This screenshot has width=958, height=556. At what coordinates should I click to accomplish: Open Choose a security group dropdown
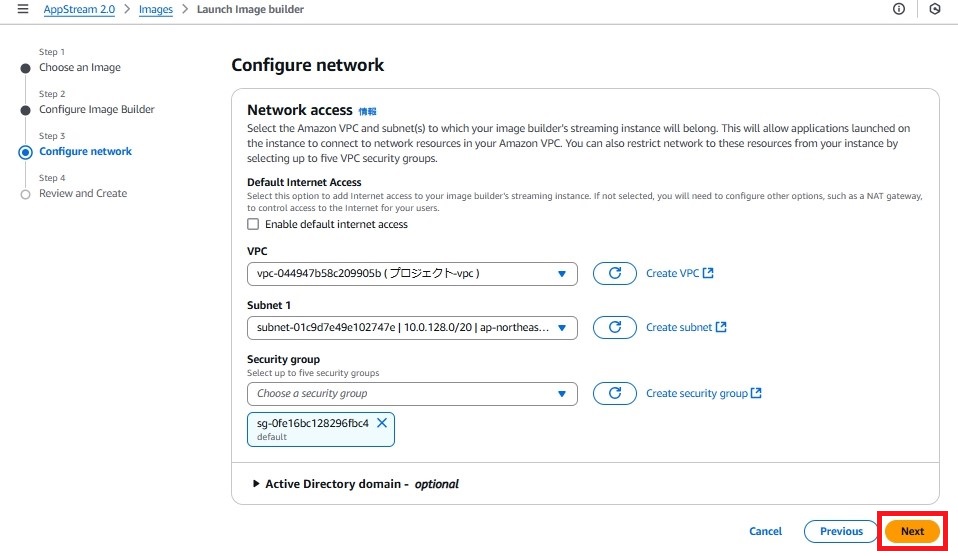coord(412,394)
